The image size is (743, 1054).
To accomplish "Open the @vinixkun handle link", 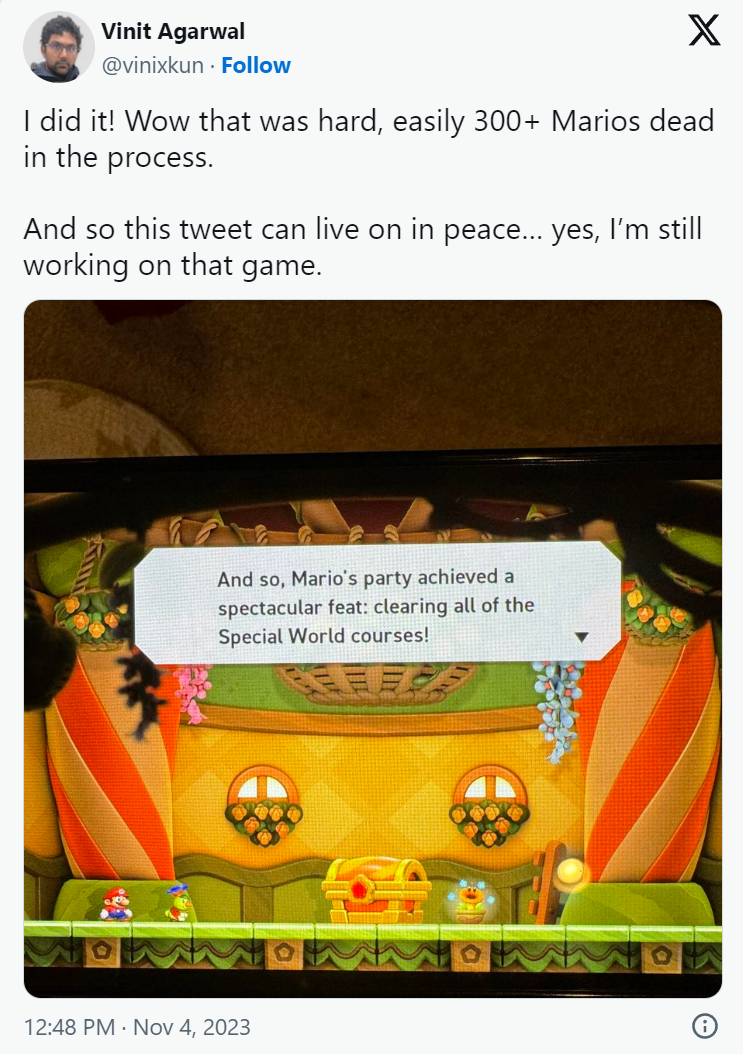I will tap(153, 65).
